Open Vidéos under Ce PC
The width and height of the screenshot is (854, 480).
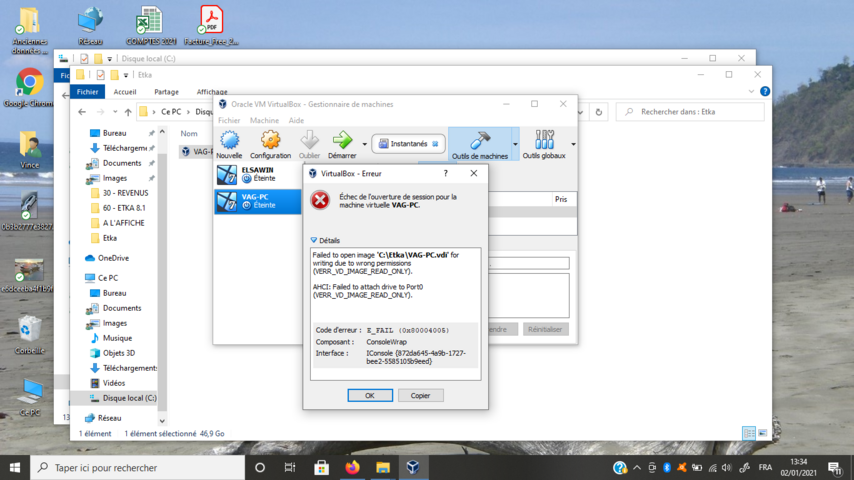pyautogui.click(x=114, y=383)
